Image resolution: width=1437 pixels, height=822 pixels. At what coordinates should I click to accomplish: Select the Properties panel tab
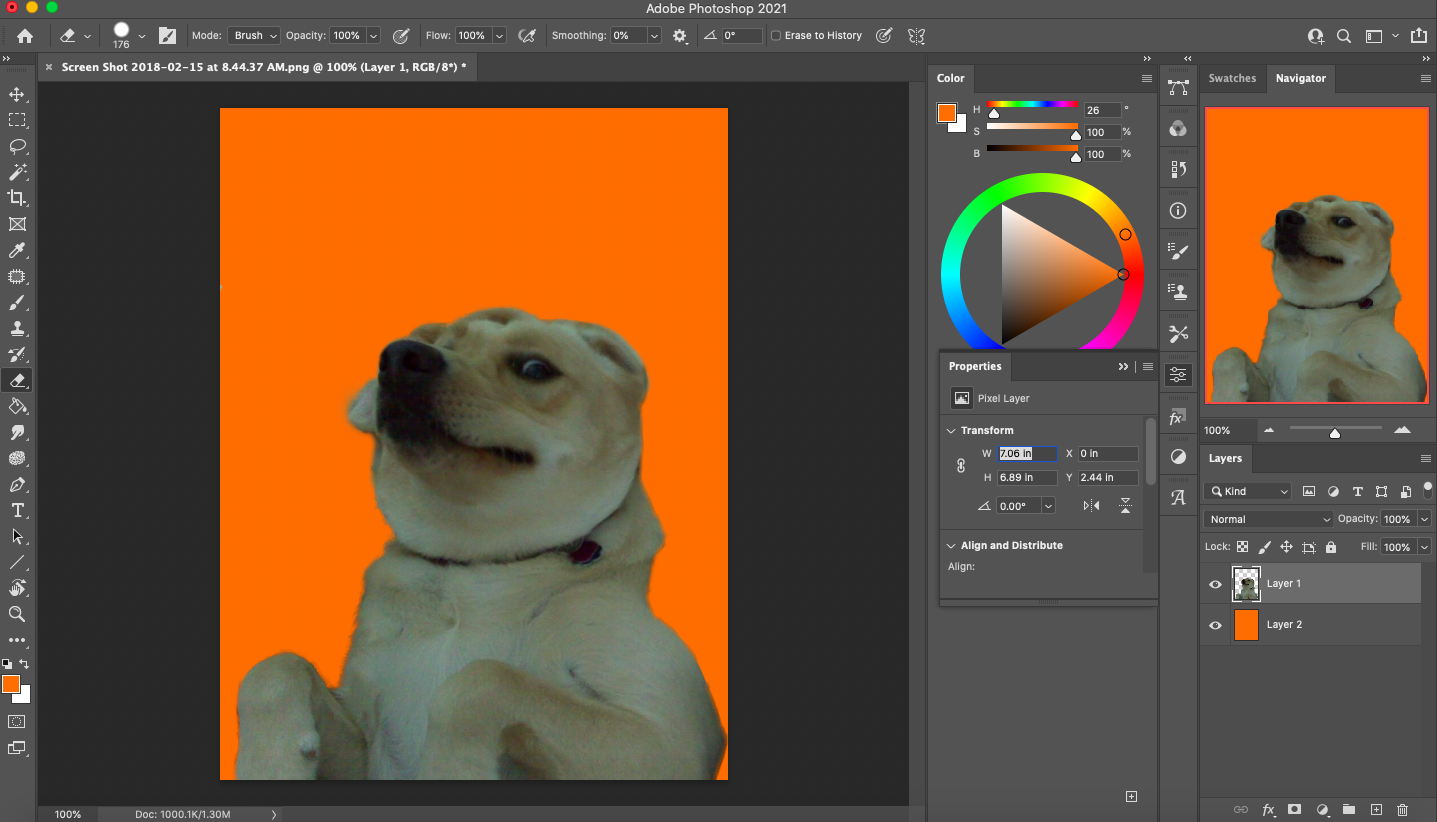pos(975,366)
